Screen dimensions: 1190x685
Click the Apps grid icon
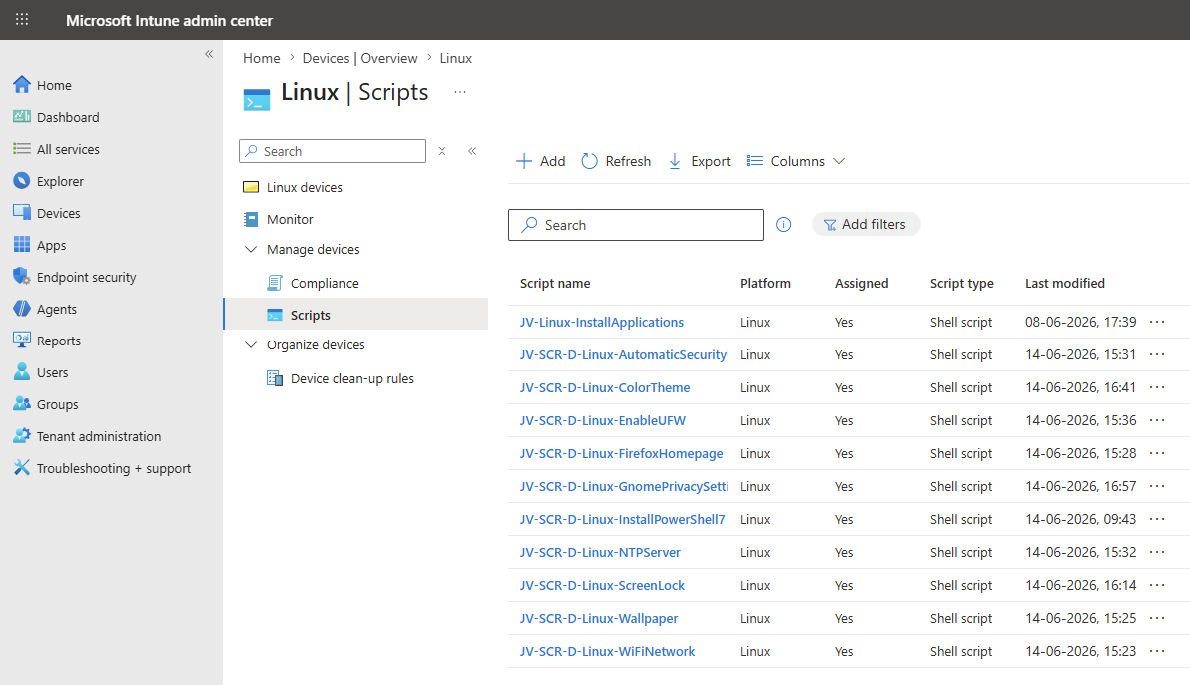pos(22,244)
